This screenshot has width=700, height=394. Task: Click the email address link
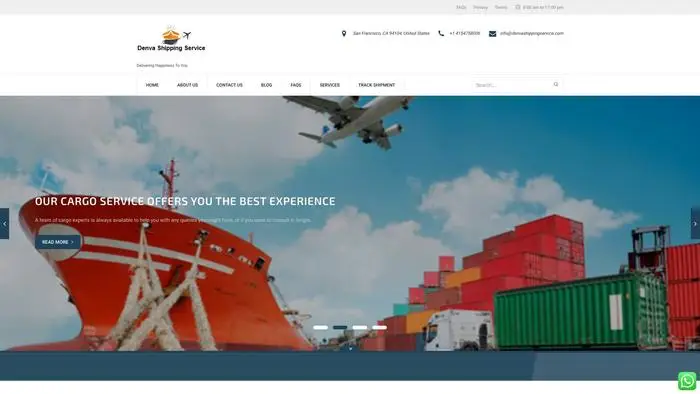[x=532, y=33]
